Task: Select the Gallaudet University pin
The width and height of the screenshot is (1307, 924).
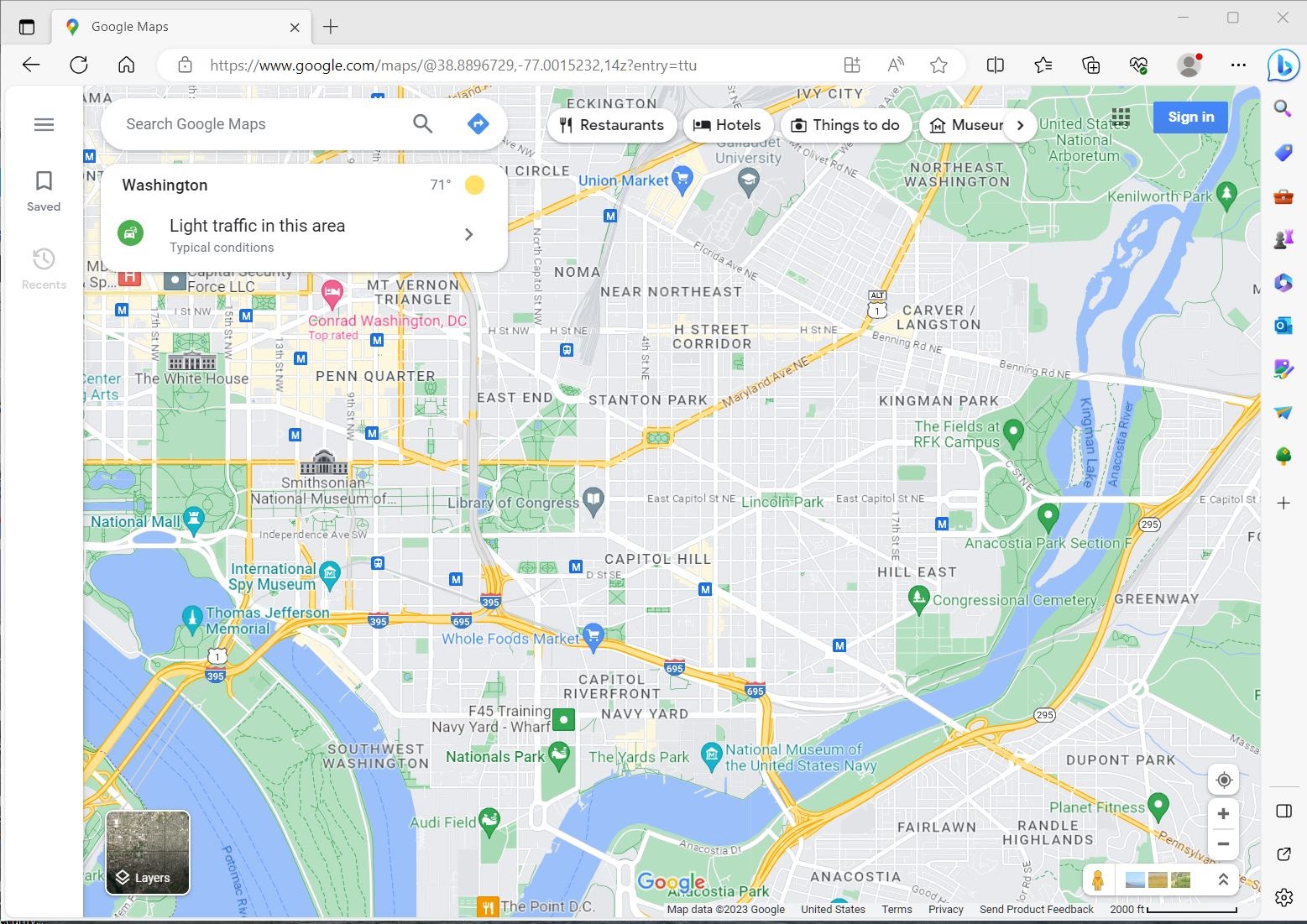Action: (x=748, y=180)
